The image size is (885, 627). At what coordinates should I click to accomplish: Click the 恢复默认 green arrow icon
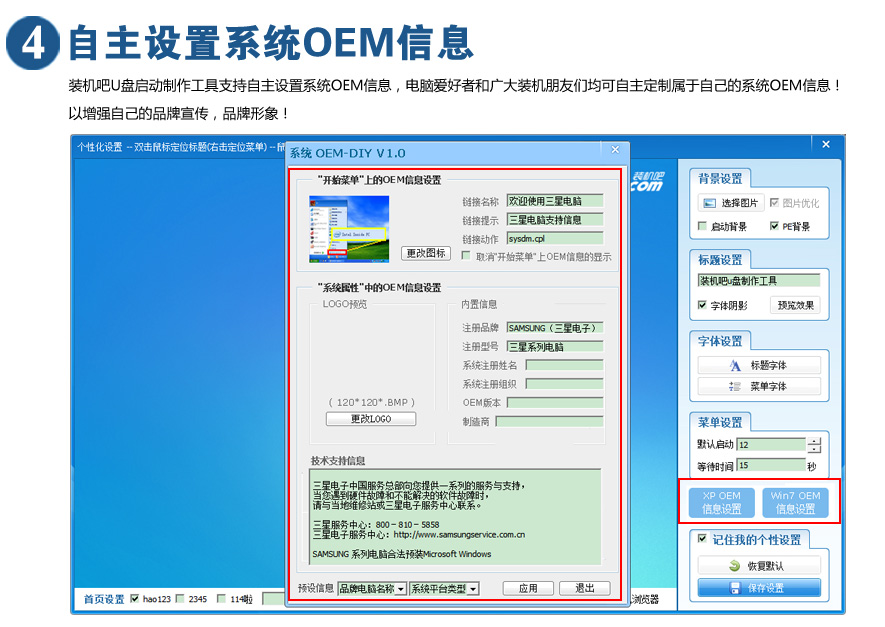coord(734,563)
